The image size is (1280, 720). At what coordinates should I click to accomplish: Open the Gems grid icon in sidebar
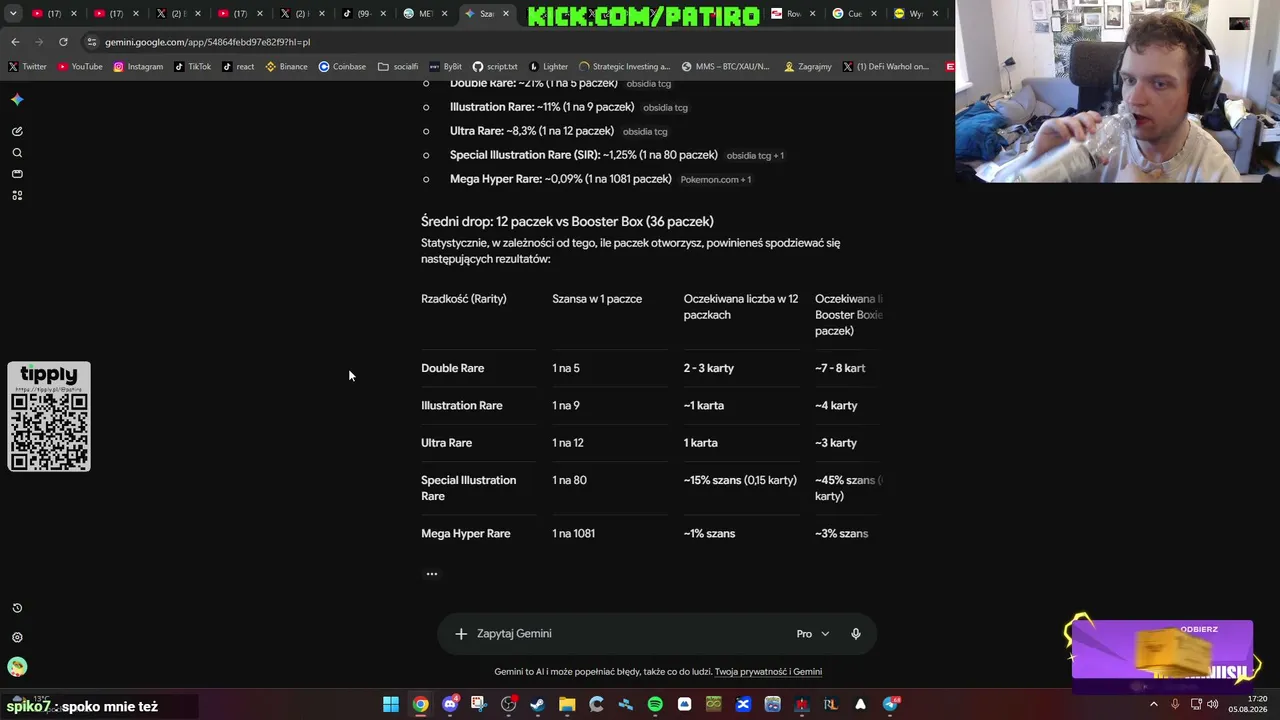tap(17, 195)
